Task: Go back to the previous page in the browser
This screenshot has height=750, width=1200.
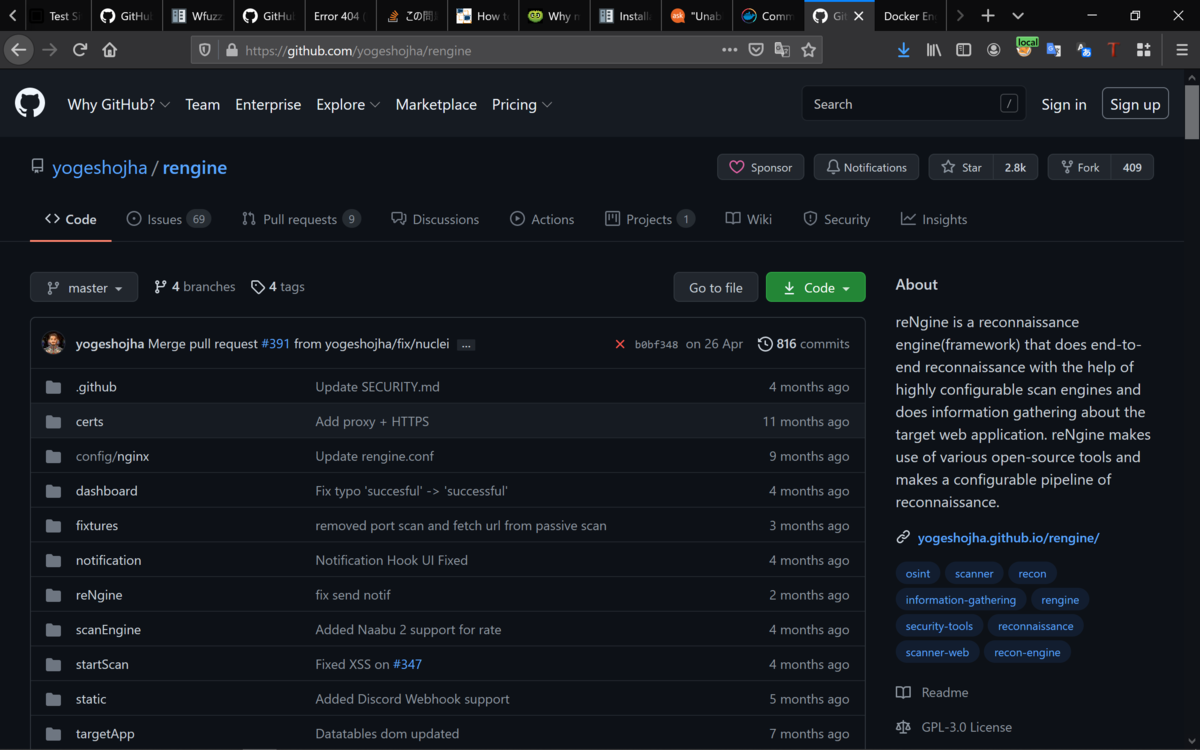Action: coord(19,50)
